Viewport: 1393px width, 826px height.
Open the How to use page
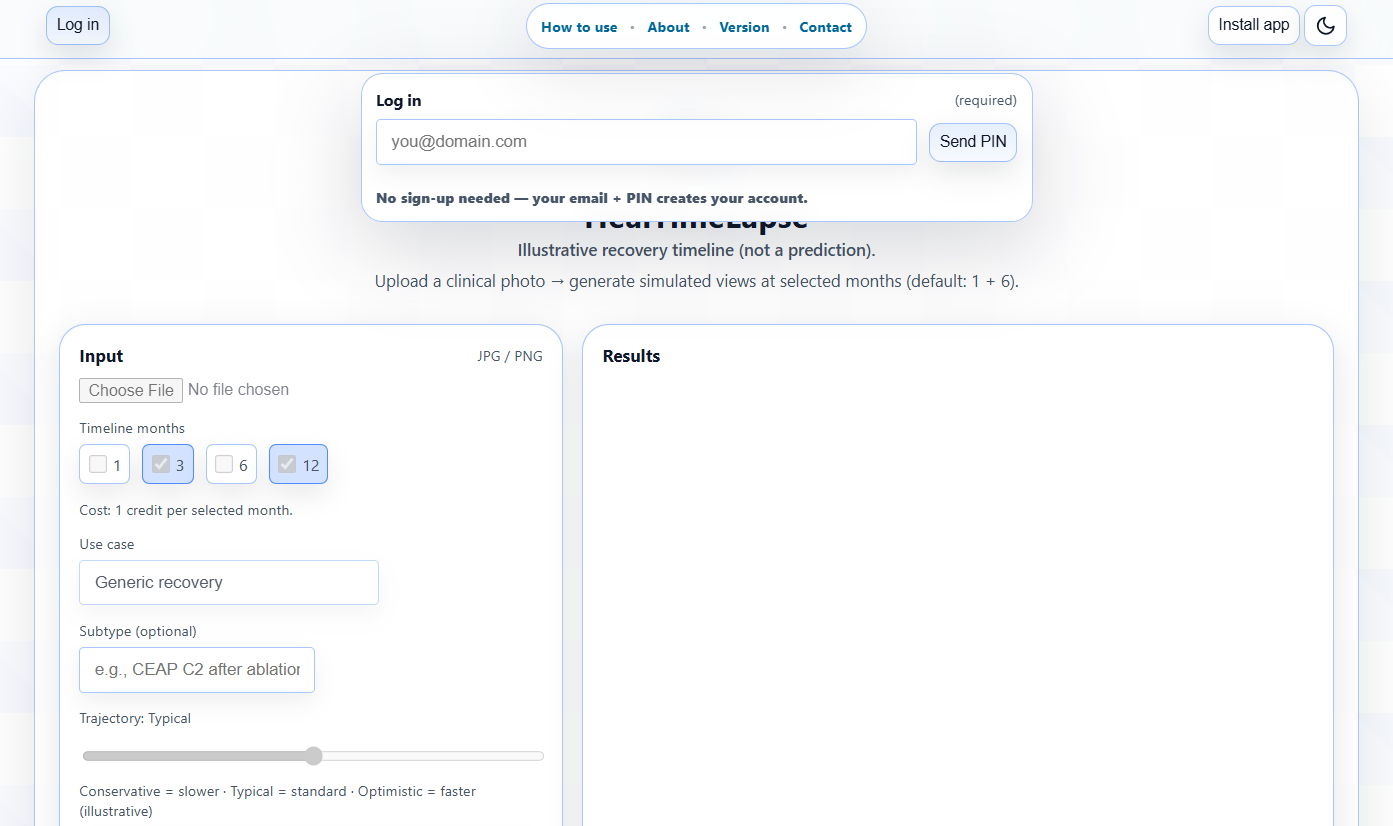click(x=579, y=27)
